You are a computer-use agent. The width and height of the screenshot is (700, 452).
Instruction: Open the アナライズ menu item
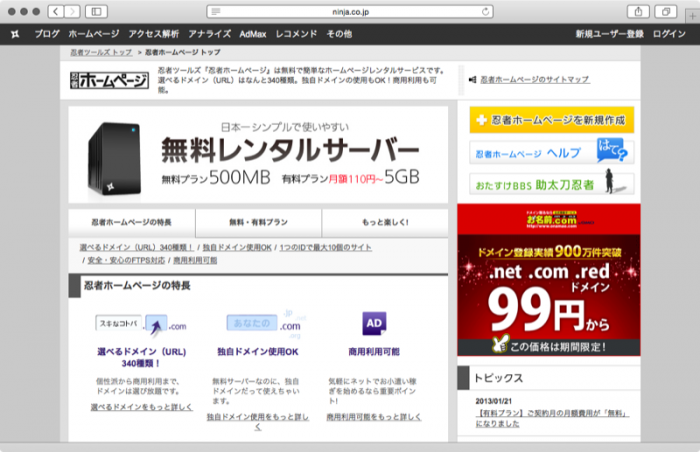tap(209, 34)
